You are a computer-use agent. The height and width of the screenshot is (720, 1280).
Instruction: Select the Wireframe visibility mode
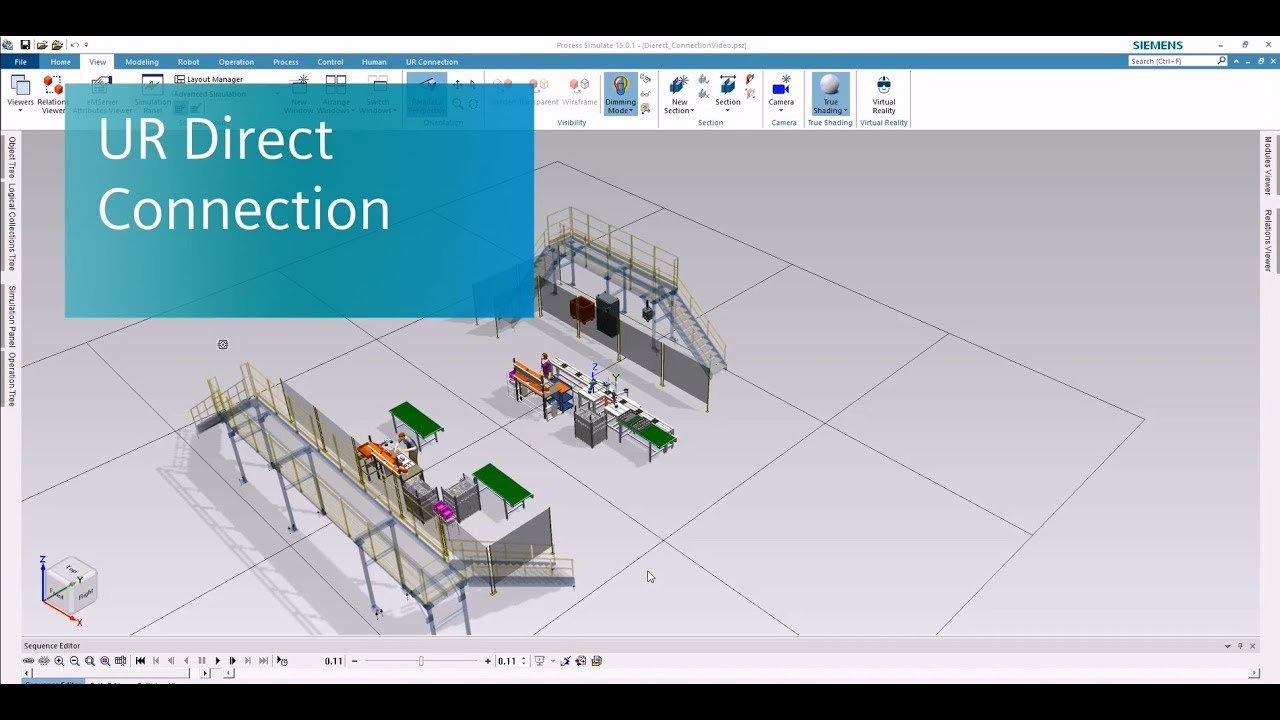point(579,93)
